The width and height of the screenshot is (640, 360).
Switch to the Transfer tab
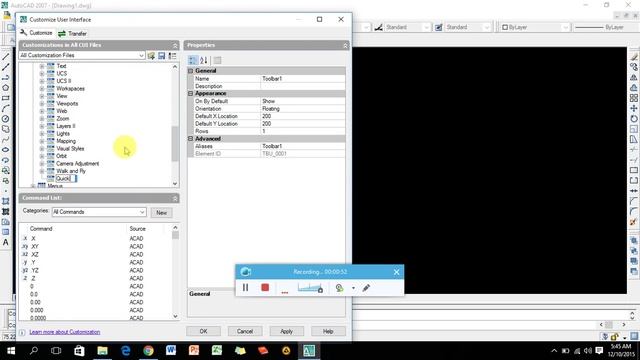coord(73,33)
